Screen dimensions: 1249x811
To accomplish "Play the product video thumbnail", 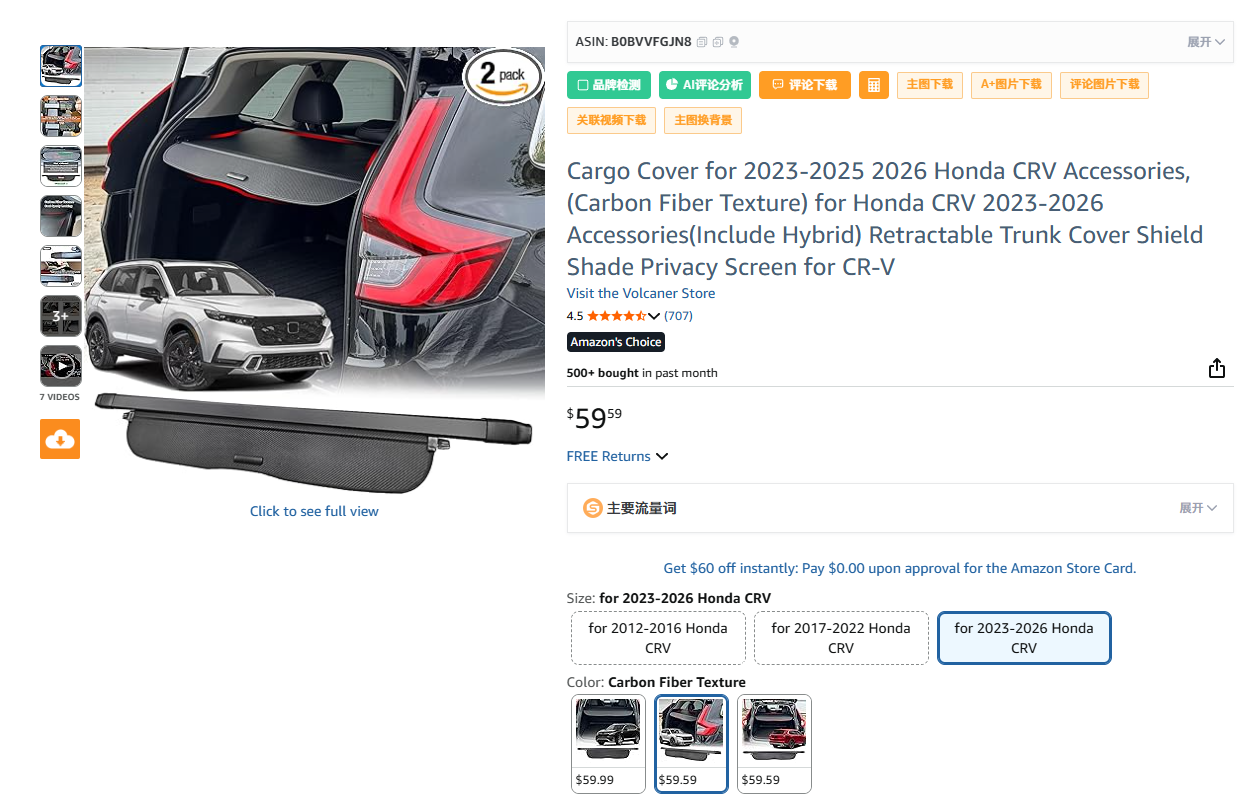I will click(61, 366).
